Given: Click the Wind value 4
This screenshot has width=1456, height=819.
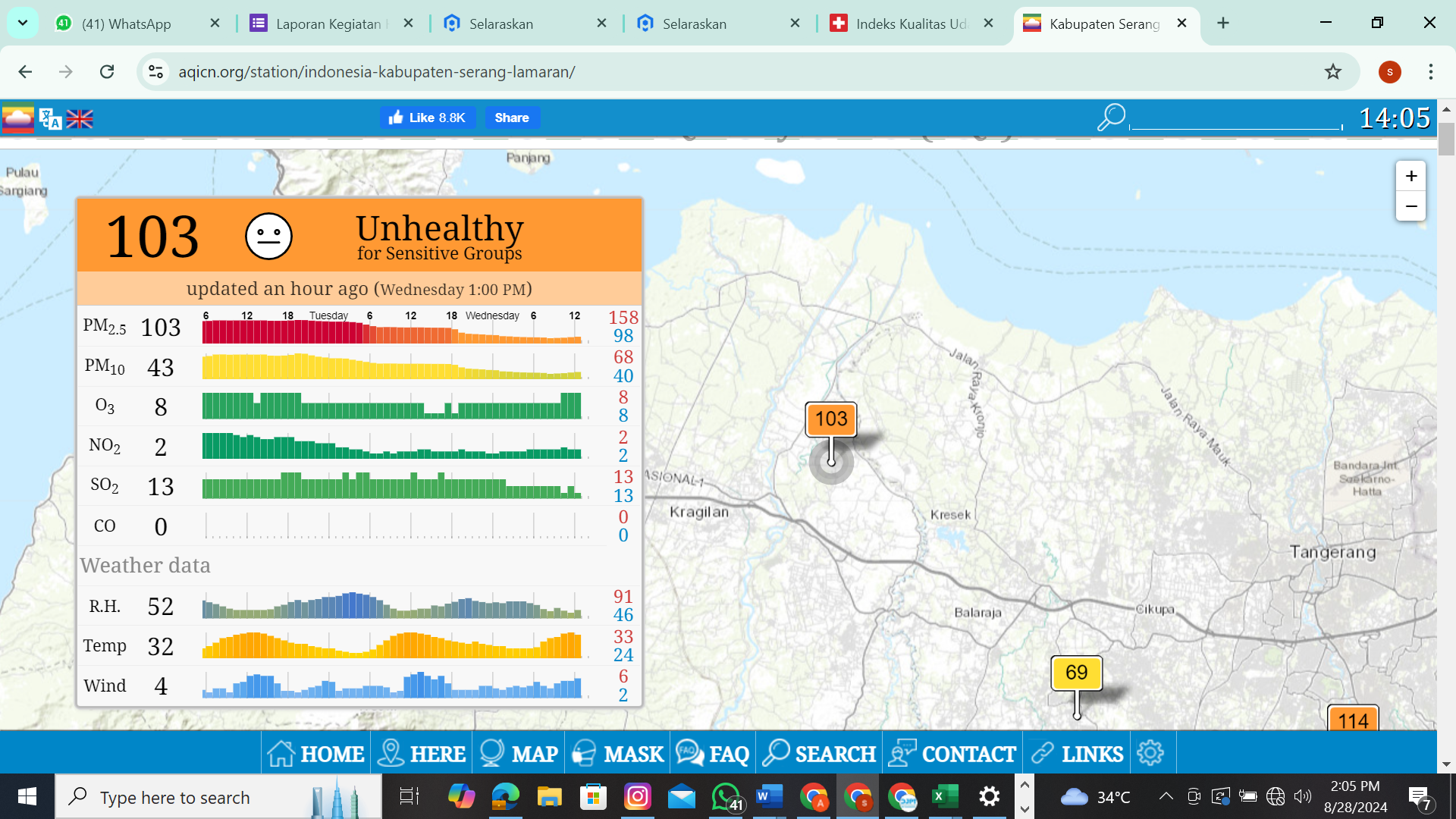Looking at the screenshot, I should 160,686.
